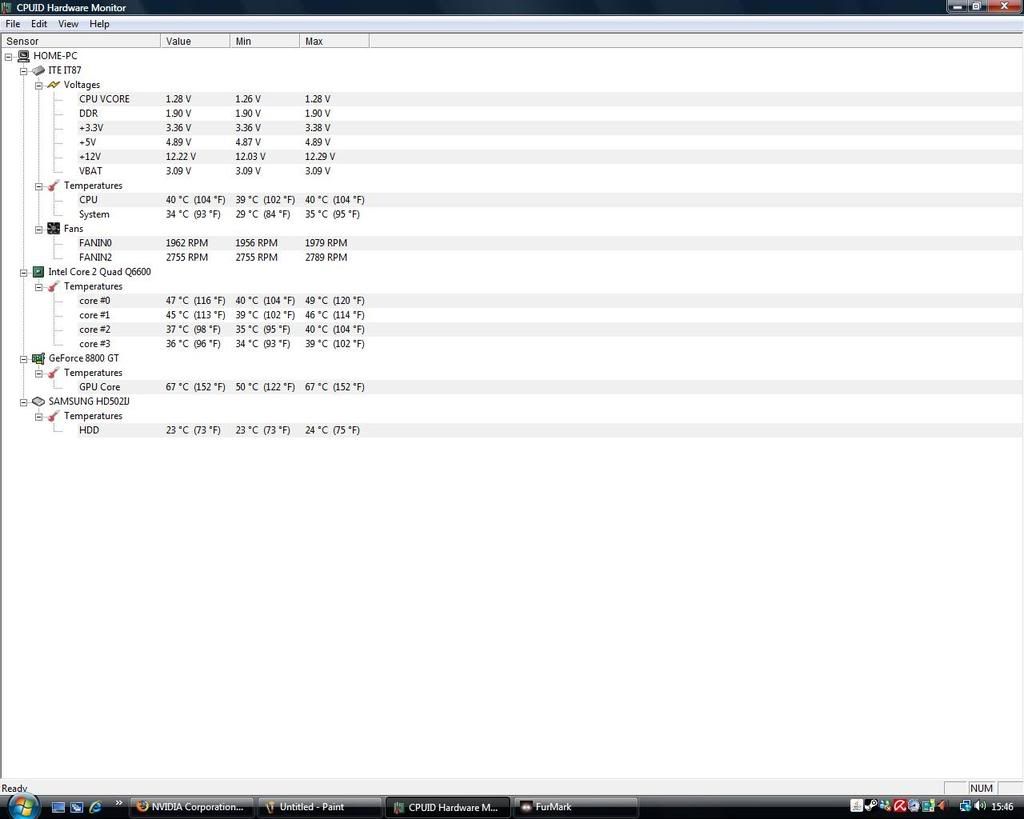This screenshot has width=1024, height=819.
Task: Click the SAMSUNG HD502IJ drive icon
Action: tap(39, 402)
